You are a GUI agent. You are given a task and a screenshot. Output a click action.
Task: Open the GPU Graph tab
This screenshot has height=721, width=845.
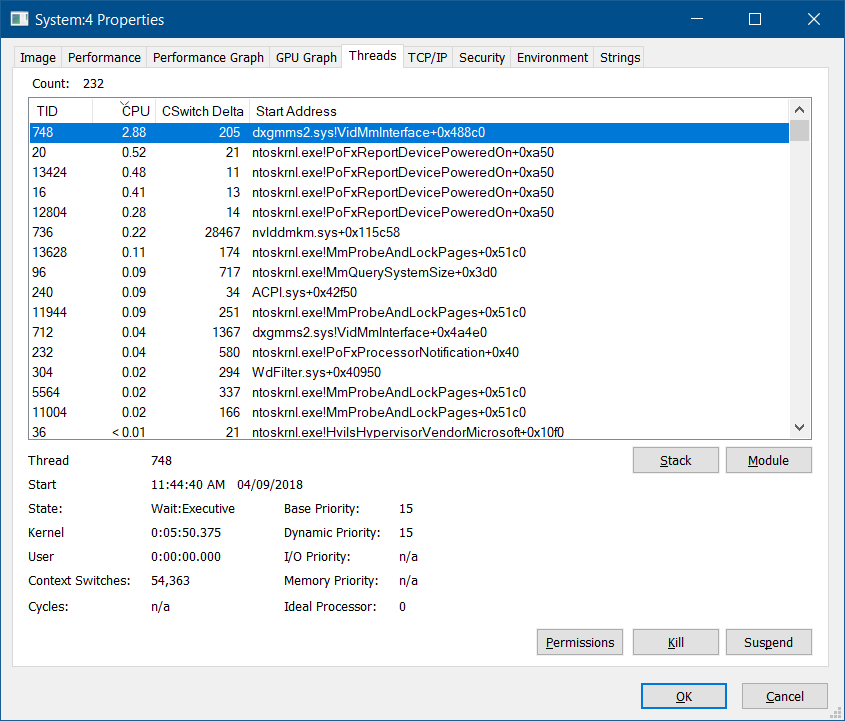pyautogui.click(x=306, y=58)
